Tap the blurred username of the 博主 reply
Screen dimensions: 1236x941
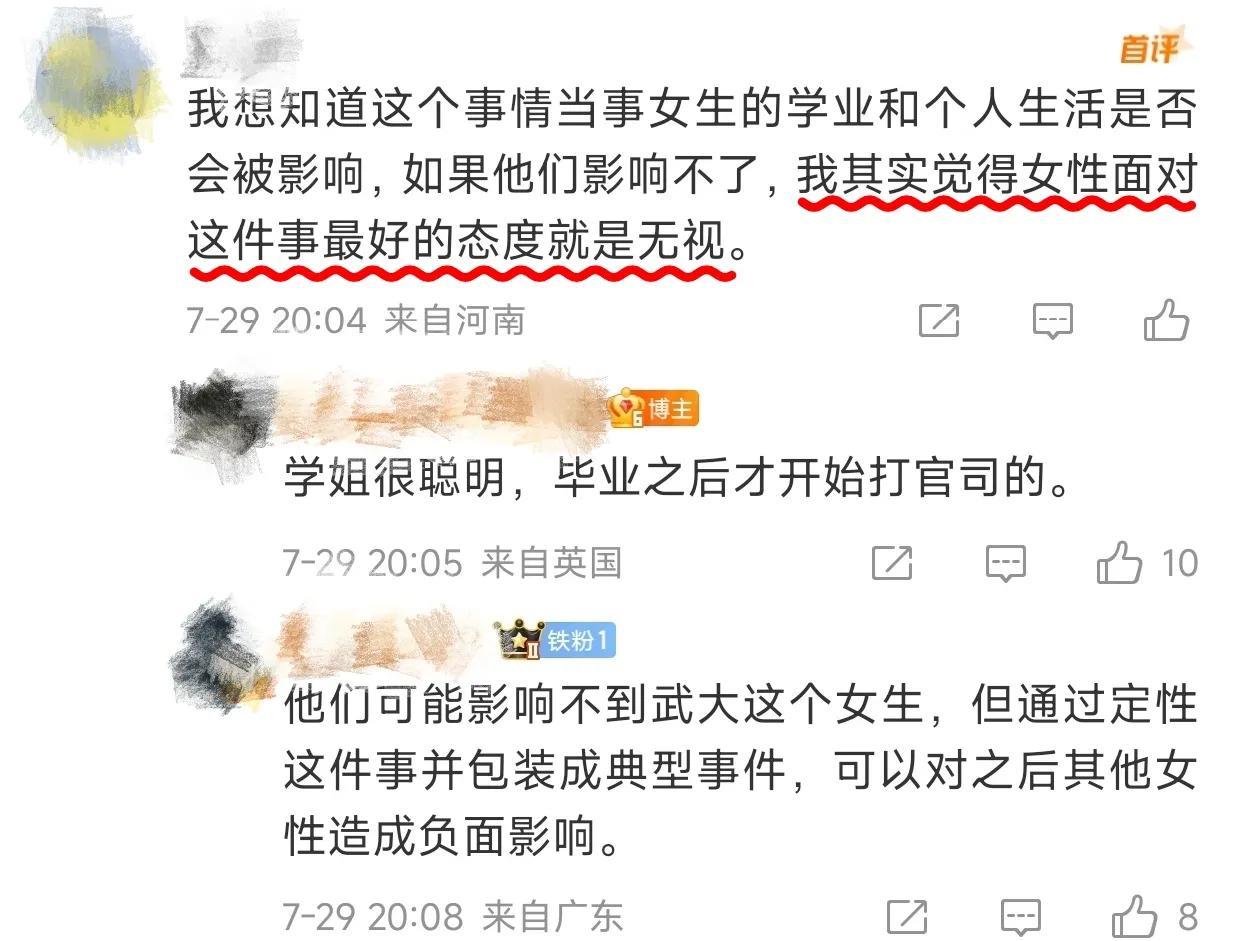(440, 408)
